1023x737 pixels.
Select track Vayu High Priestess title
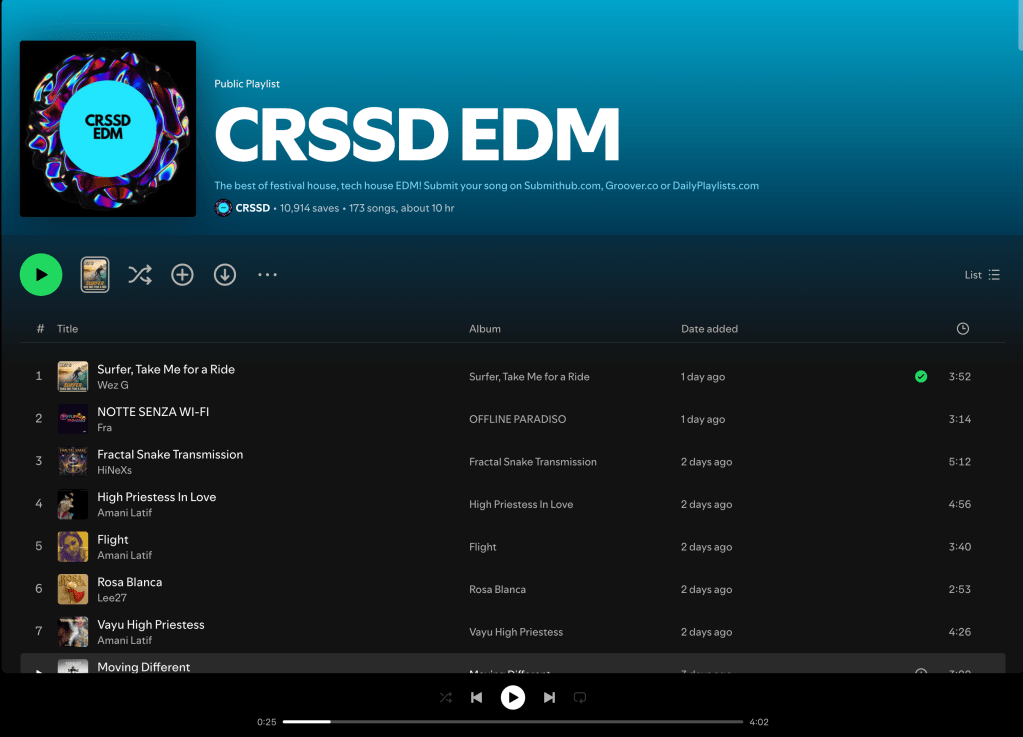[x=151, y=624]
